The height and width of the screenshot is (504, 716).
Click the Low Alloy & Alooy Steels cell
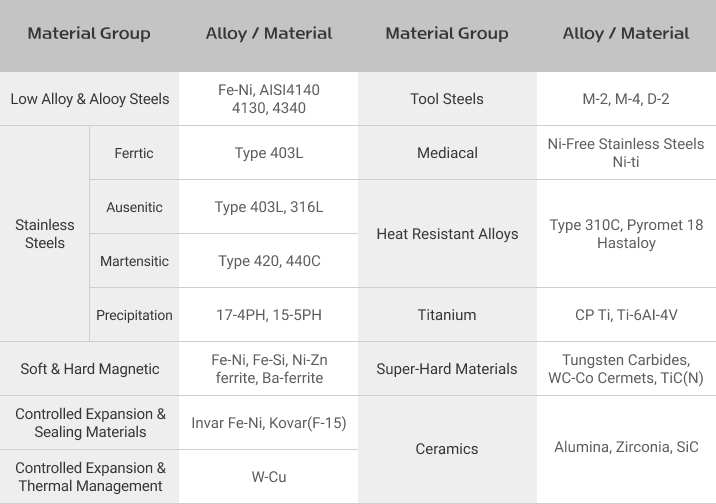point(90,99)
